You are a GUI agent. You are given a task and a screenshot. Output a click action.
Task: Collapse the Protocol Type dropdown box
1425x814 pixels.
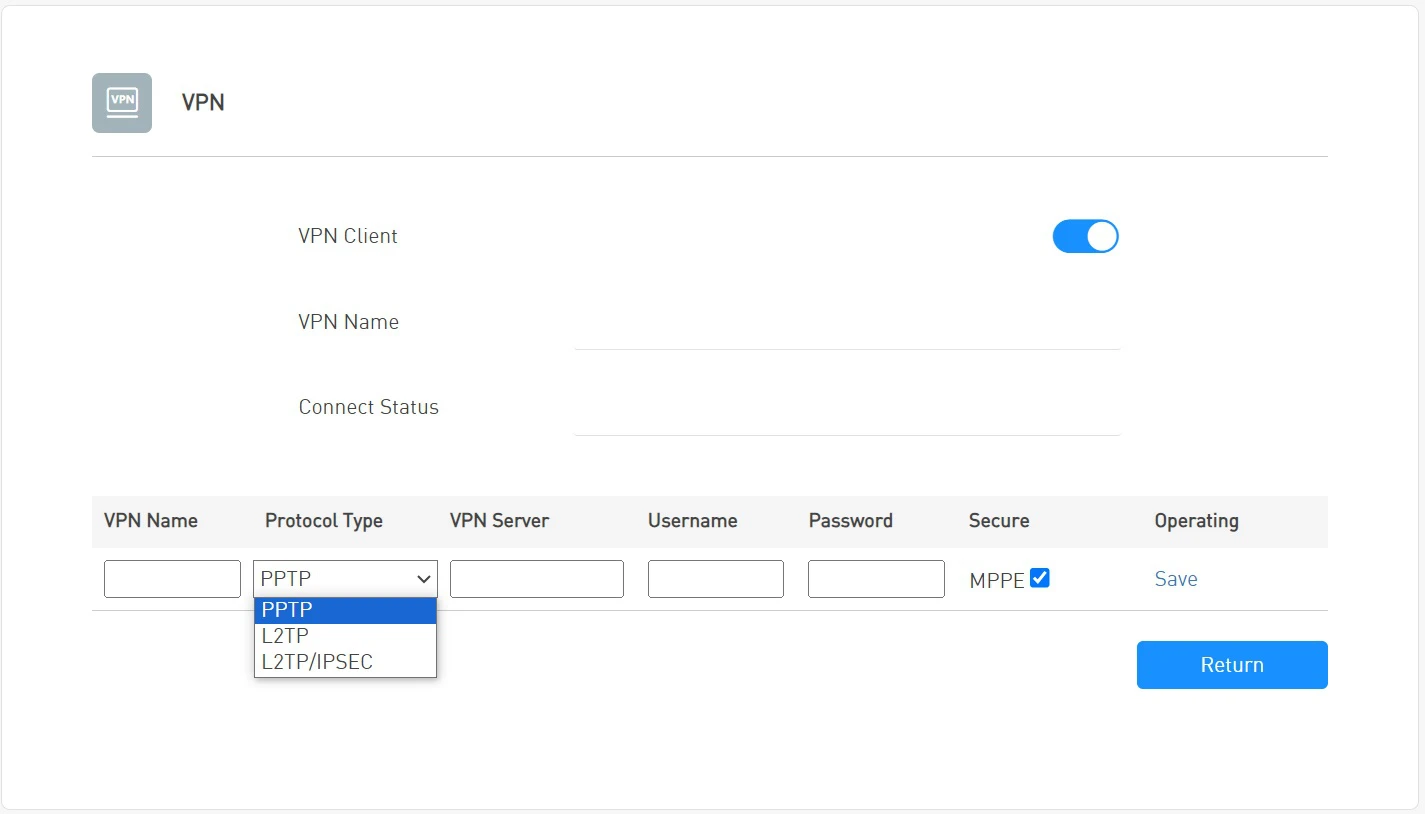coord(345,579)
